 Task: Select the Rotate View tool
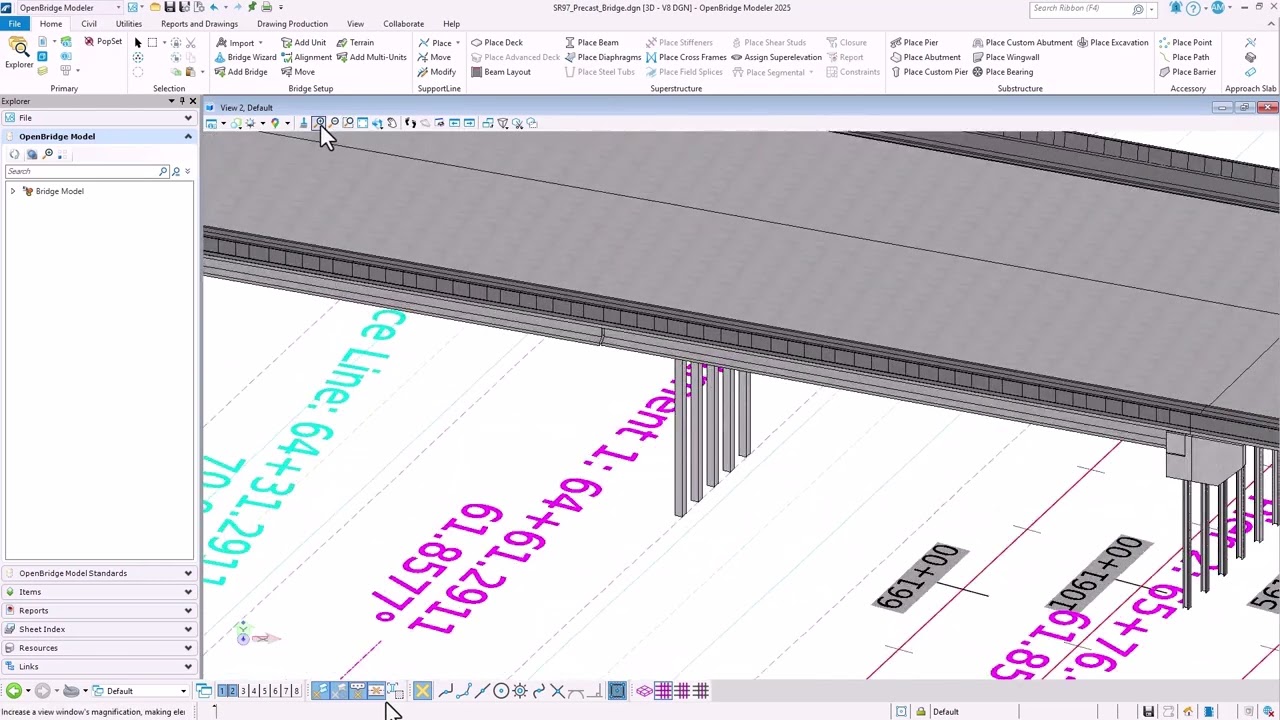click(377, 123)
